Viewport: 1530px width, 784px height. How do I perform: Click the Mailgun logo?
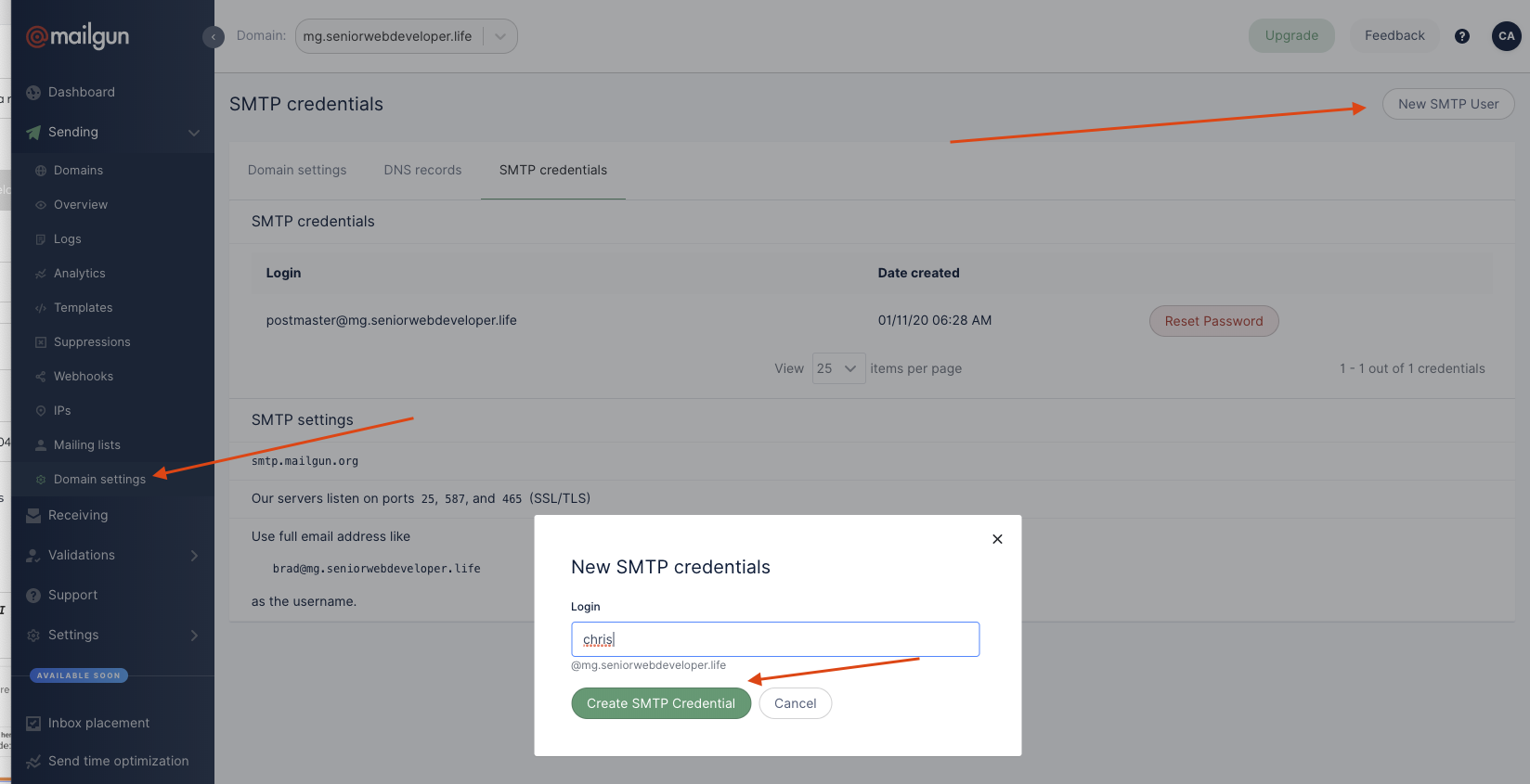coord(77,36)
